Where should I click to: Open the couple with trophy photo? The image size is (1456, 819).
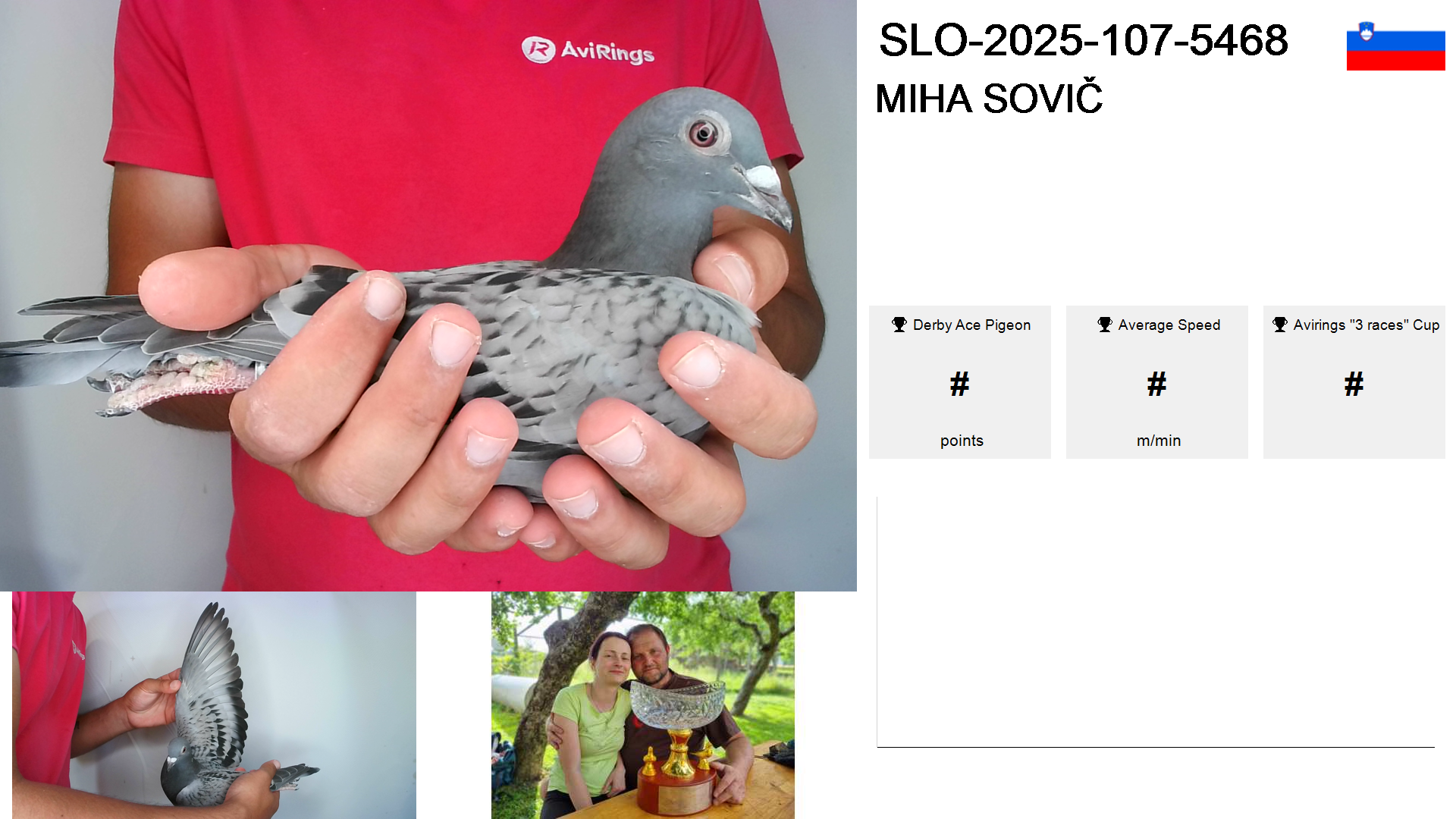(x=643, y=704)
